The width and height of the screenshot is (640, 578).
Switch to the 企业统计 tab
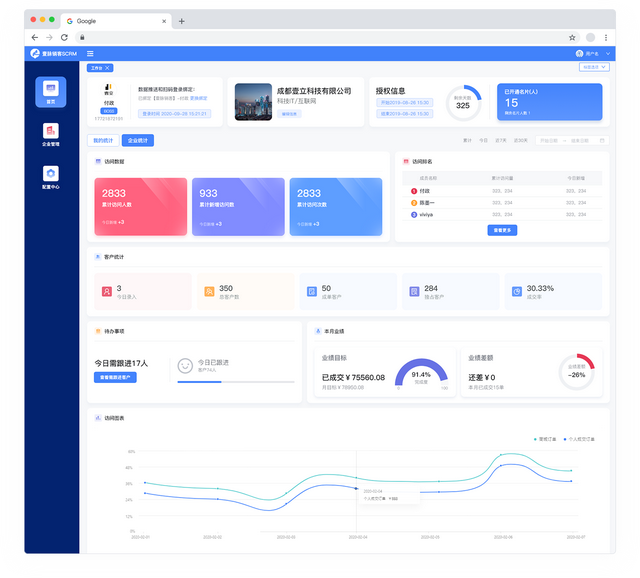(138, 140)
